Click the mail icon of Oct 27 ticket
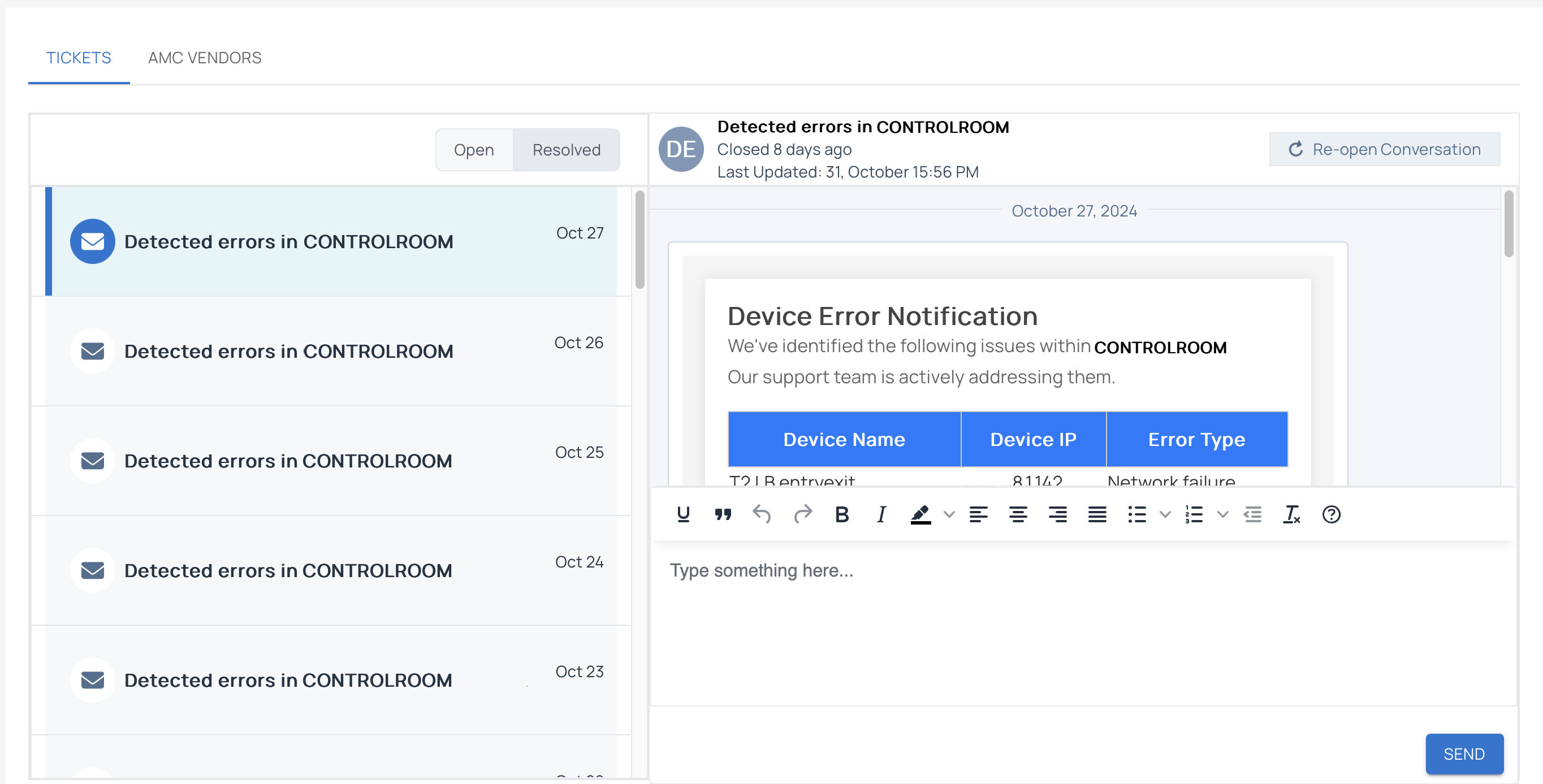Image resolution: width=1543 pixels, height=784 pixels. click(x=92, y=241)
